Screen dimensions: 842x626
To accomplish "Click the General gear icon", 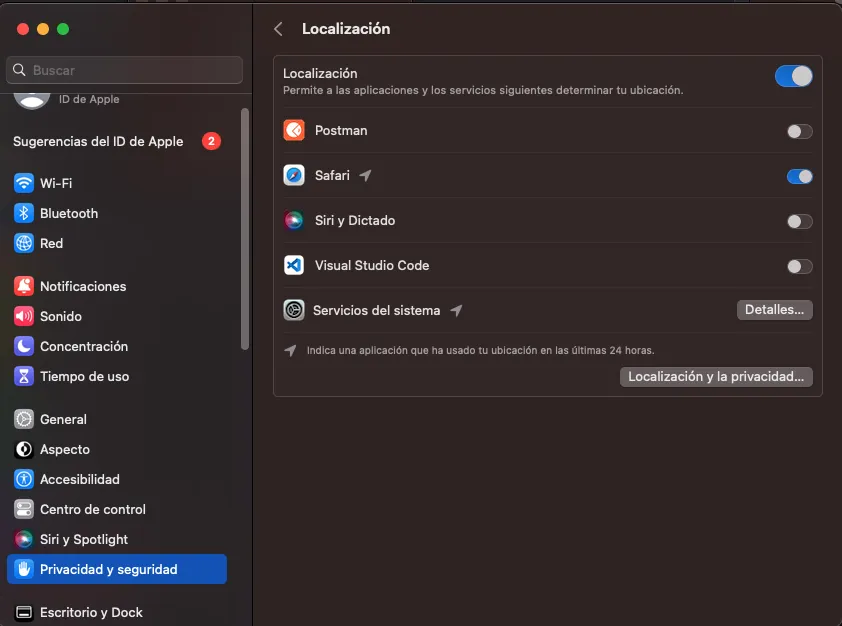I will [x=24, y=419].
